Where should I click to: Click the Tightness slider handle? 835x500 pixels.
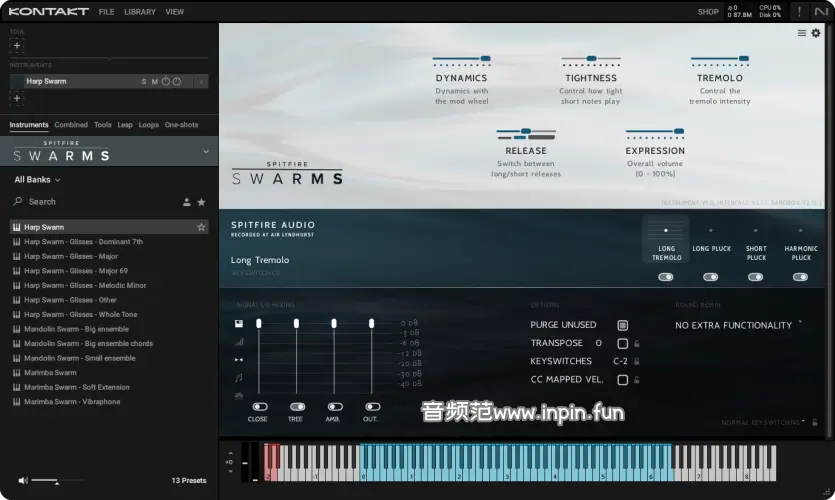click(x=591, y=58)
